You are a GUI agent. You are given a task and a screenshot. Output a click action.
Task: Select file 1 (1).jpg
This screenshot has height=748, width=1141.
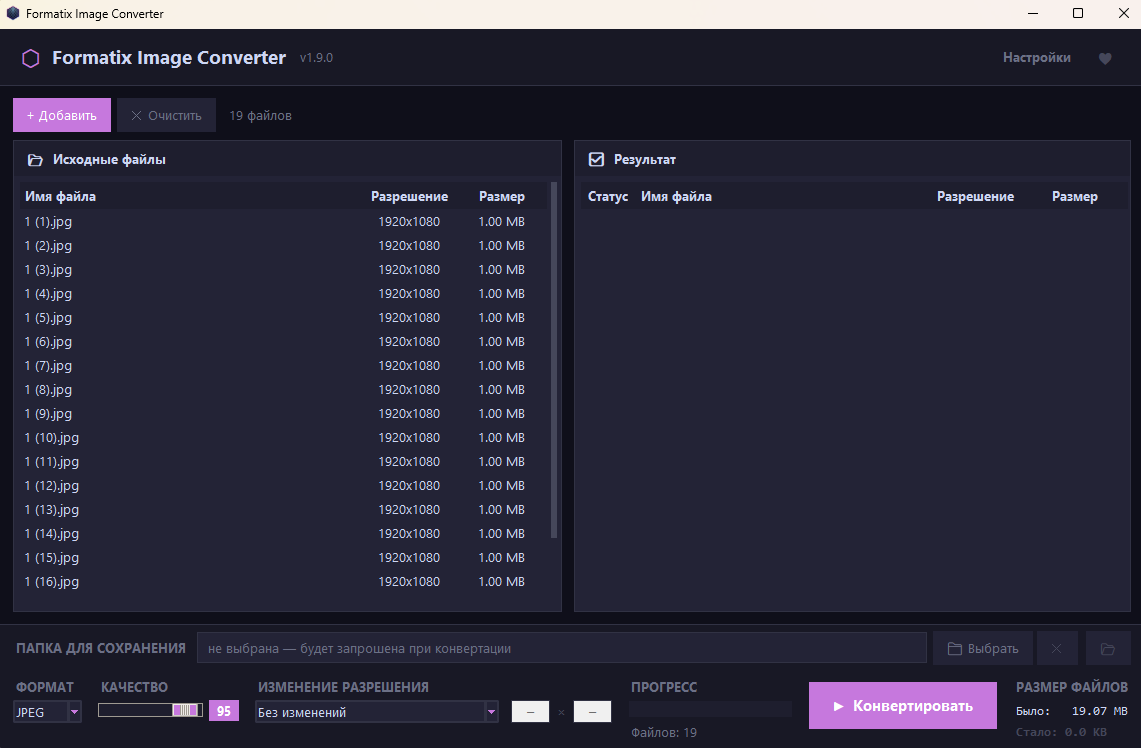pyautogui.click(x=285, y=221)
